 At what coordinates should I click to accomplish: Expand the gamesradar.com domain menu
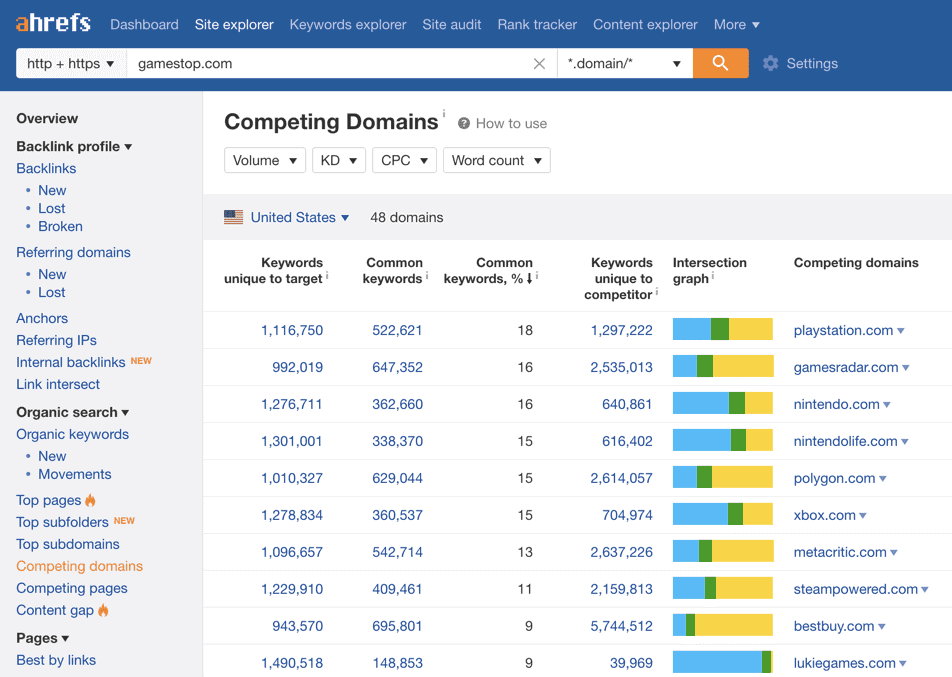[906, 368]
